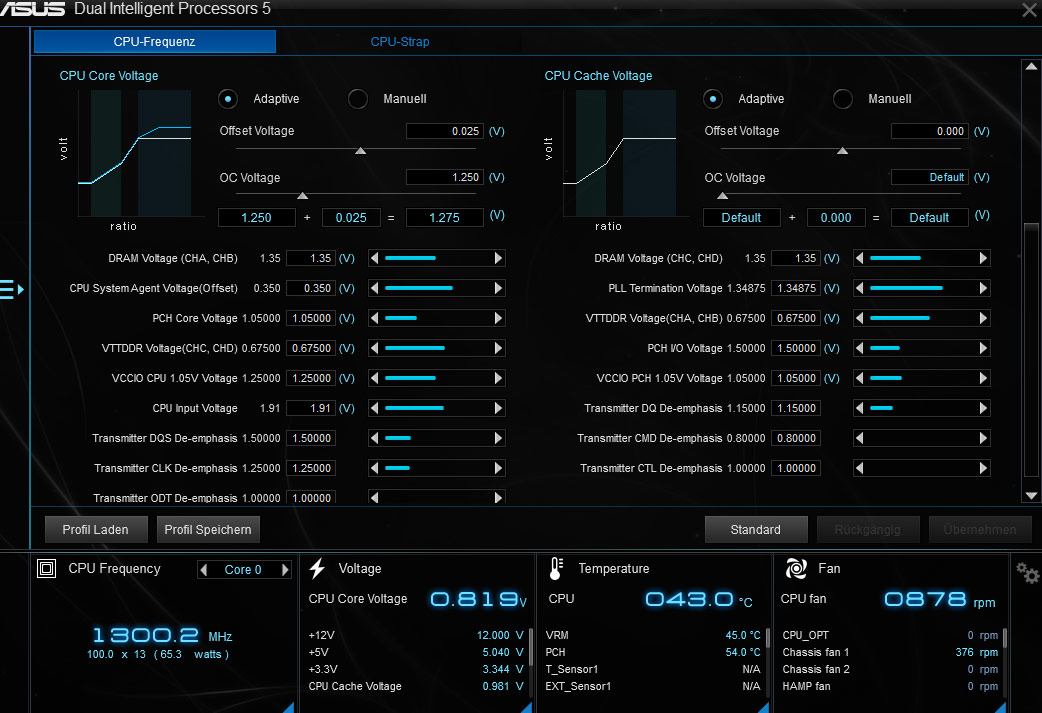The width and height of the screenshot is (1042, 713).
Task: Open the settings gear icon
Action: pyautogui.click(x=1027, y=572)
